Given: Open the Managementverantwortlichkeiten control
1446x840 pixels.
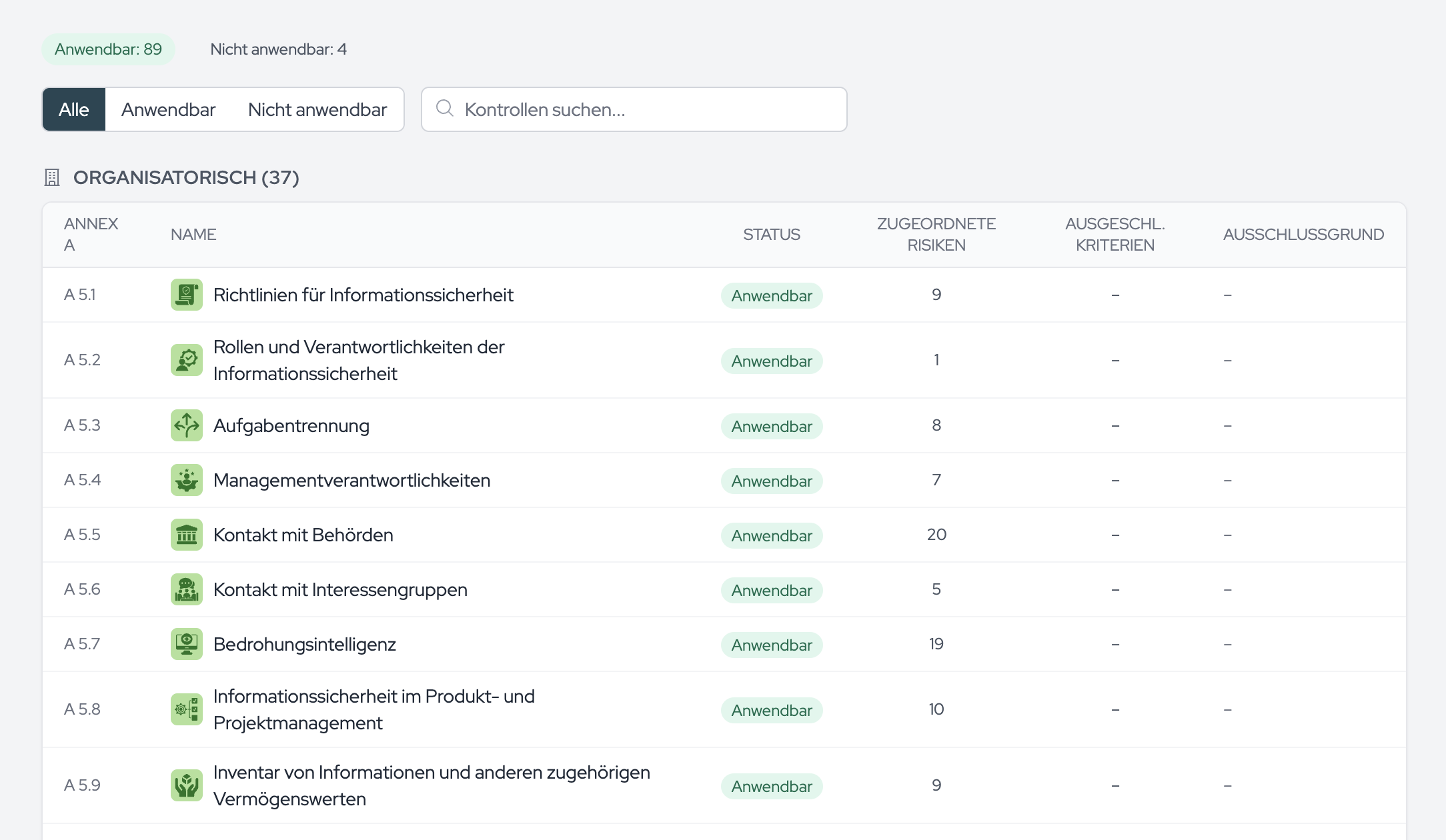Looking at the screenshot, I should tap(351, 480).
